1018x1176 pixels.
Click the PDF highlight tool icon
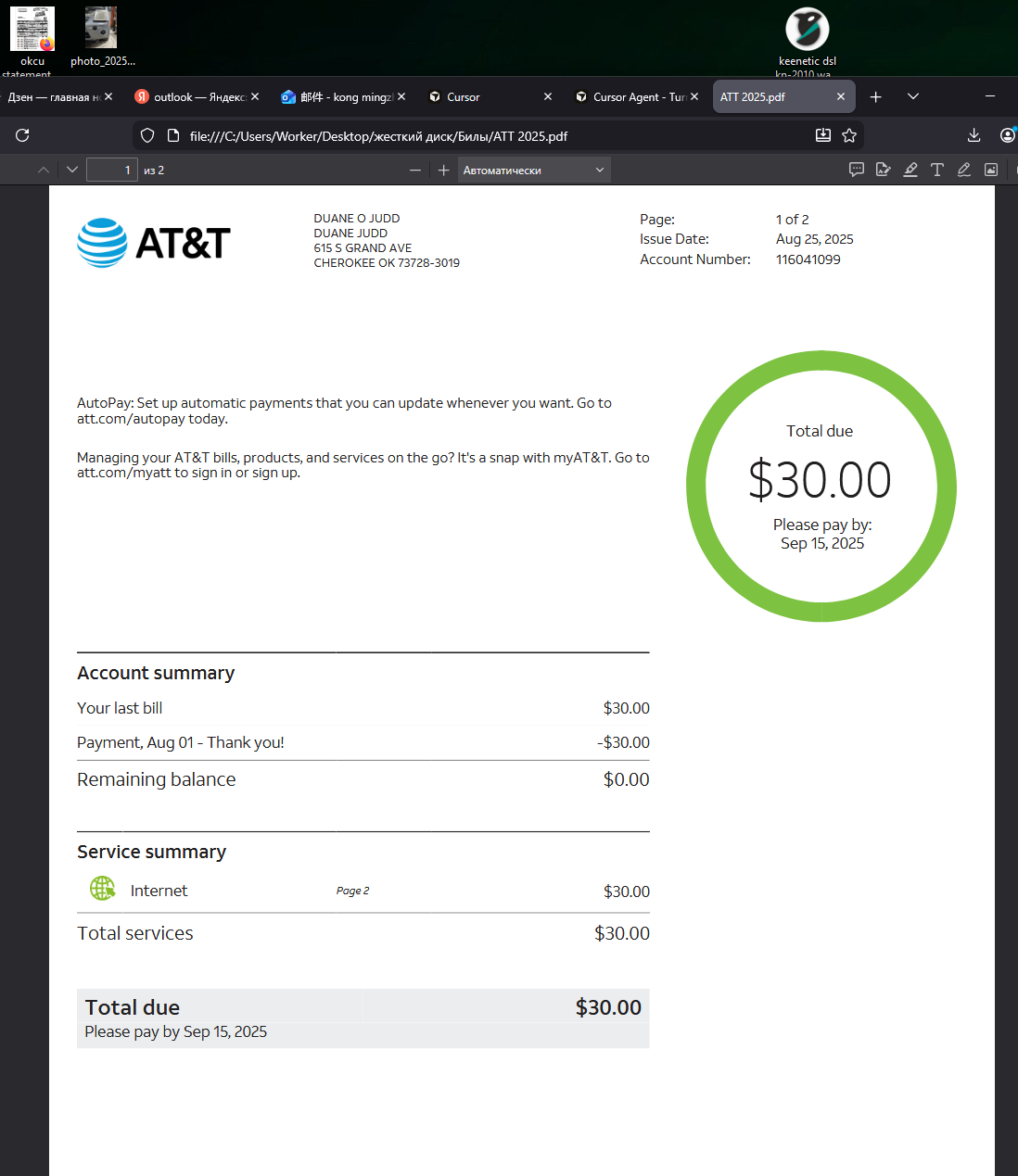click(910, 170)
